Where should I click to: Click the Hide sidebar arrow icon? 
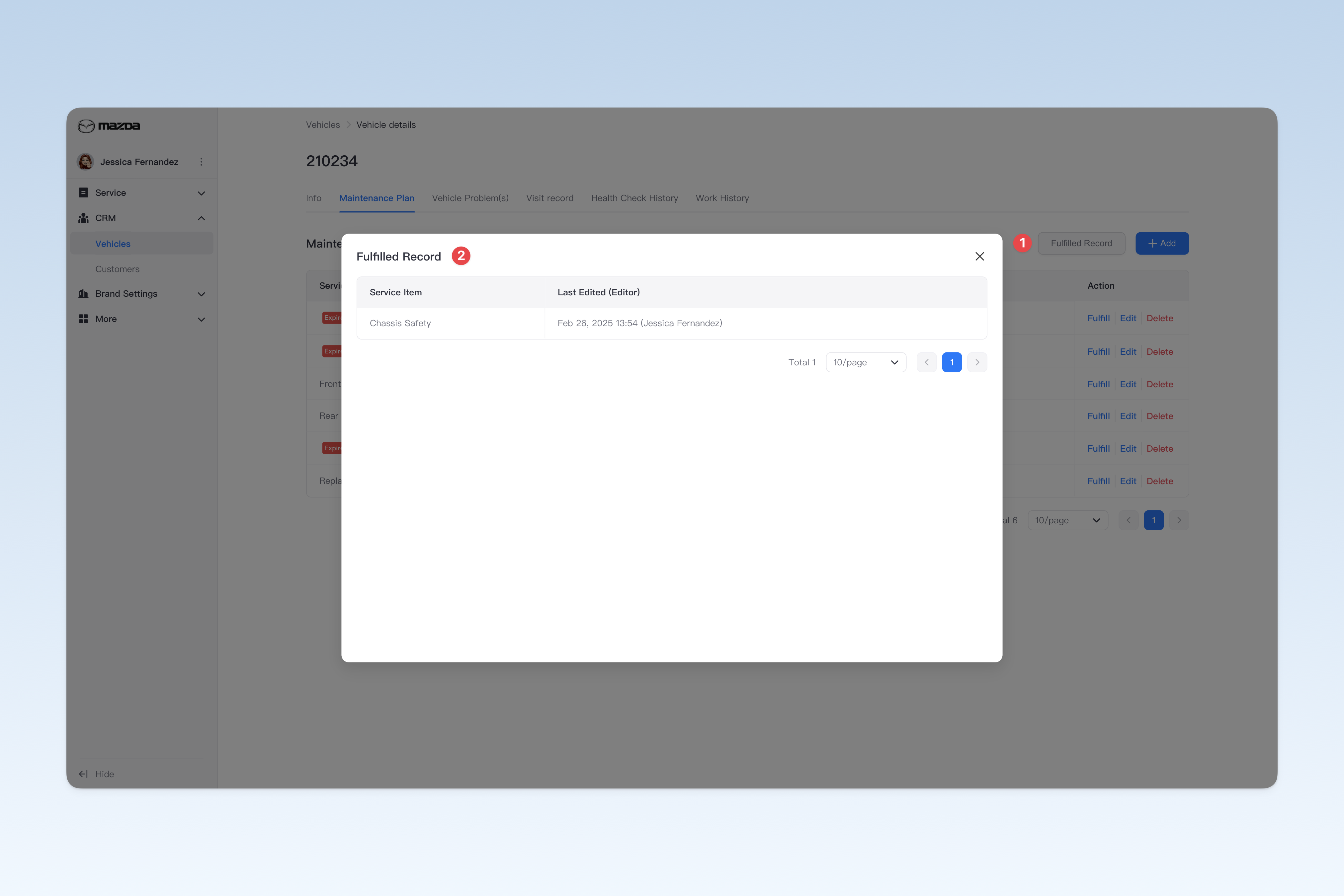(x=83, y=774)
